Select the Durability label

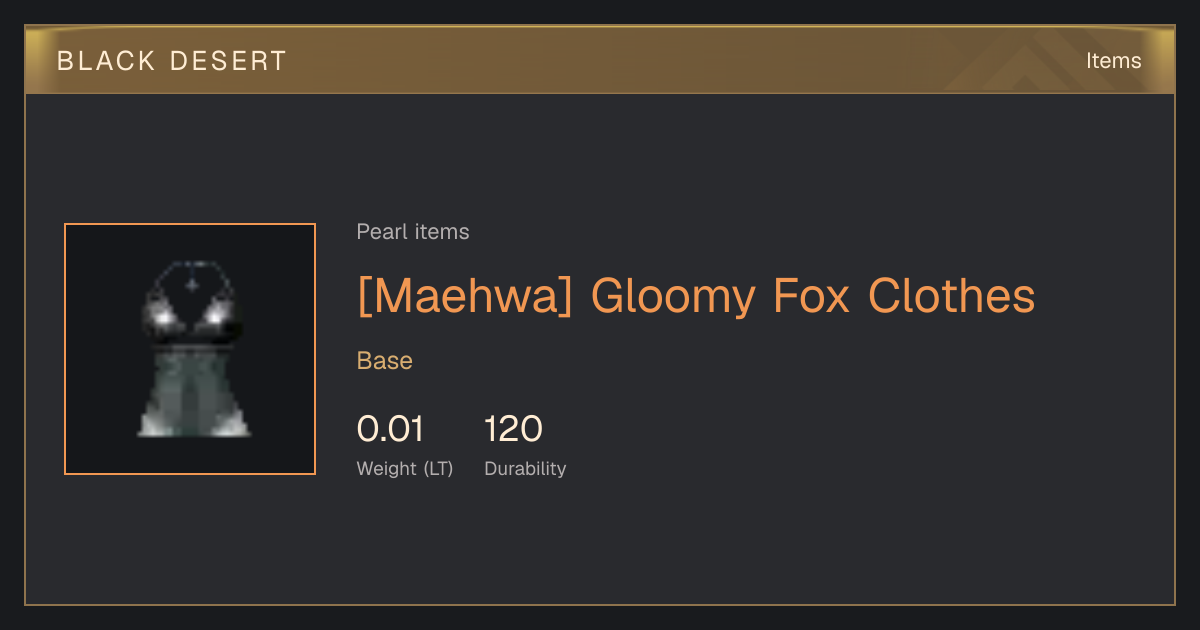[x=525, y=469]
